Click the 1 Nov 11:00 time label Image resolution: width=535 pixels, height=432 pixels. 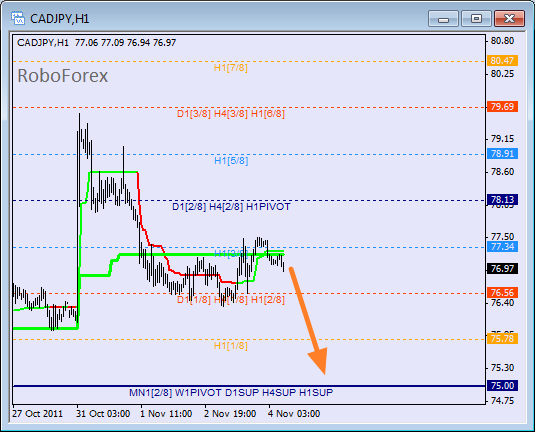point(166,414)
